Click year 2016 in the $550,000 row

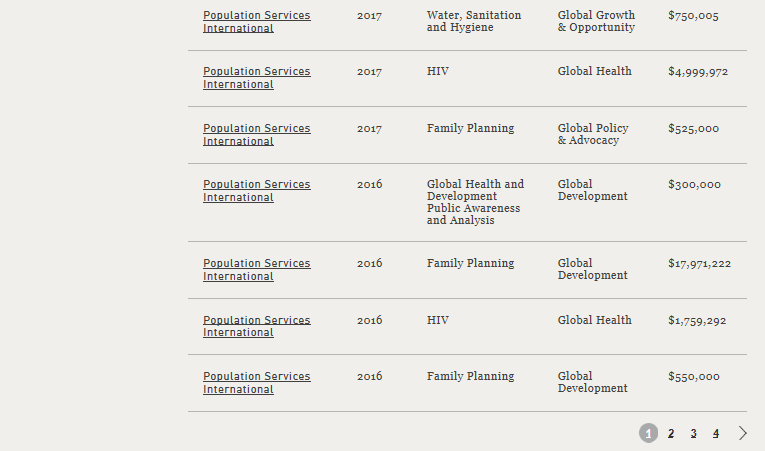(x=369, y=376)
